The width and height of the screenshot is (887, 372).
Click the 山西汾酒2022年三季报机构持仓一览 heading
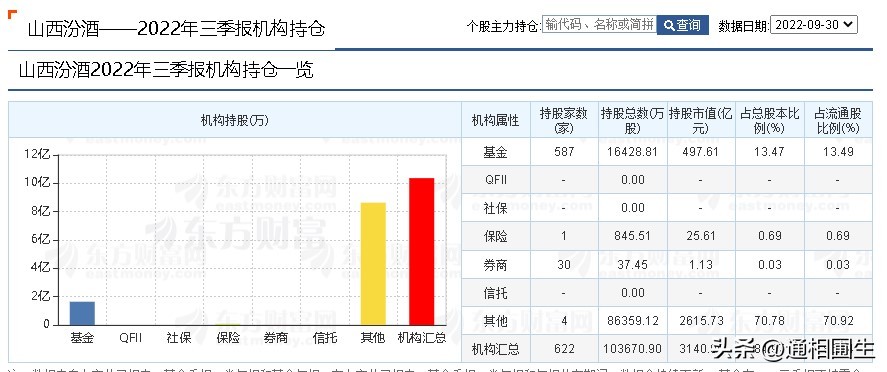(166, 70)
